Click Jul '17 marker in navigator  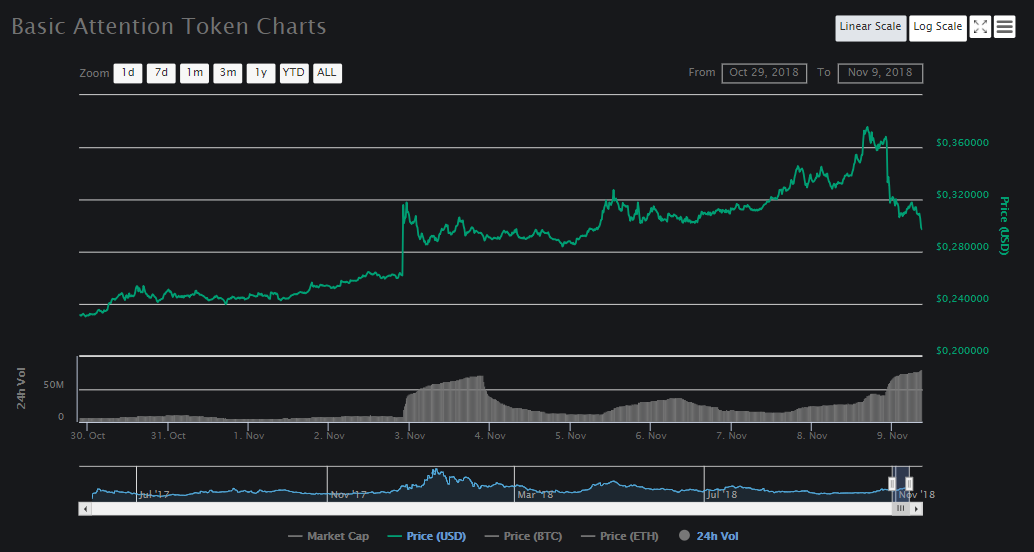(154, 494)
